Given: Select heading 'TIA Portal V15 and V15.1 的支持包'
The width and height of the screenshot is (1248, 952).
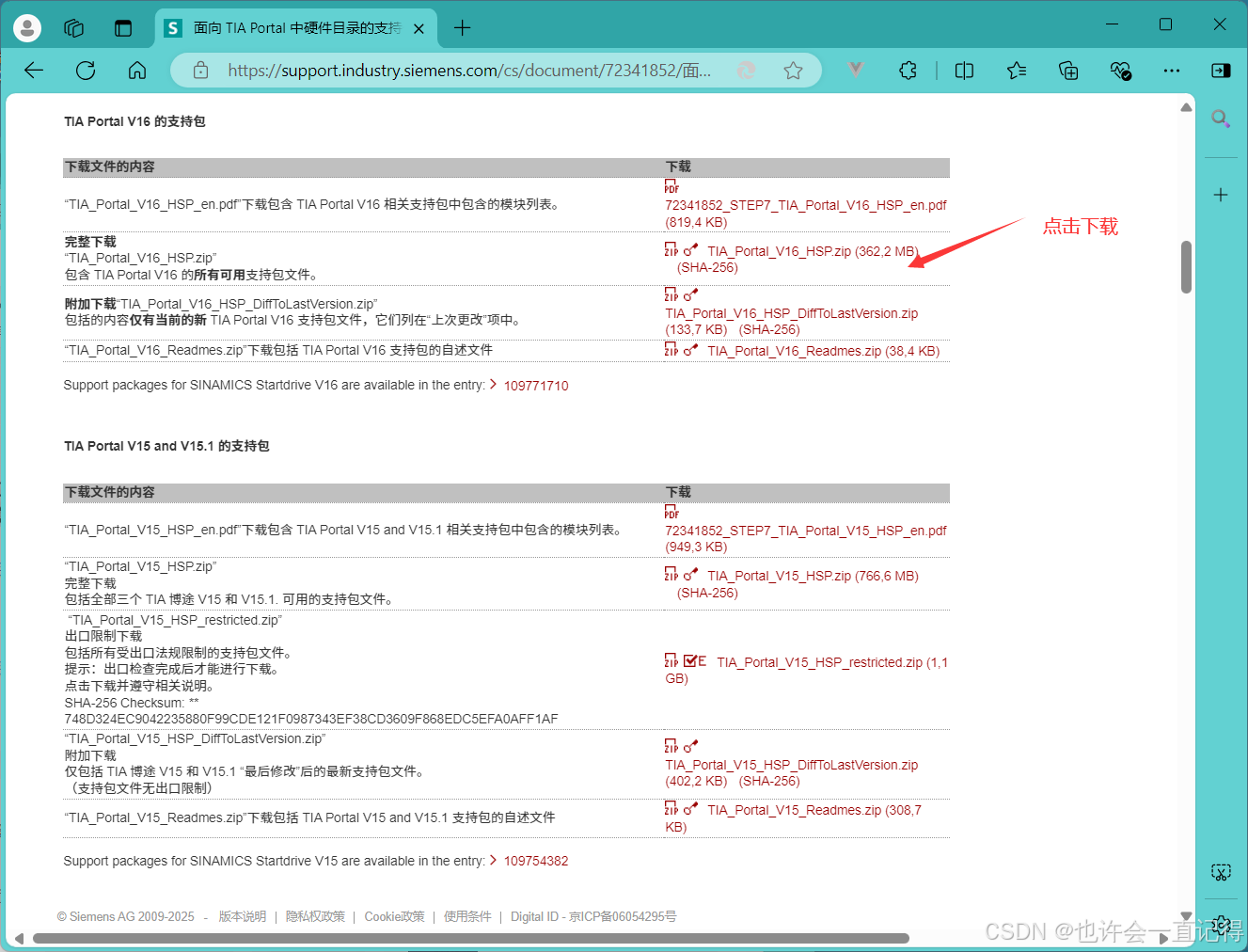Looking at the screenshot, I should (166, 446).
